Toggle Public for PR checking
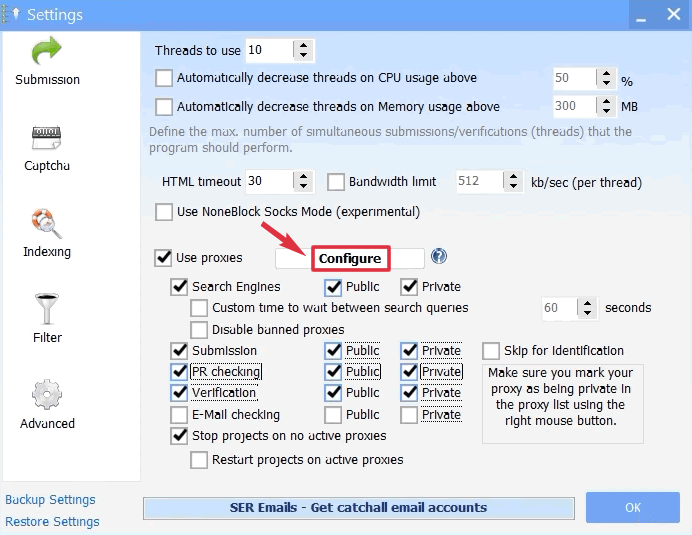The height and width of the screenshot is (535, 692). 333,372
